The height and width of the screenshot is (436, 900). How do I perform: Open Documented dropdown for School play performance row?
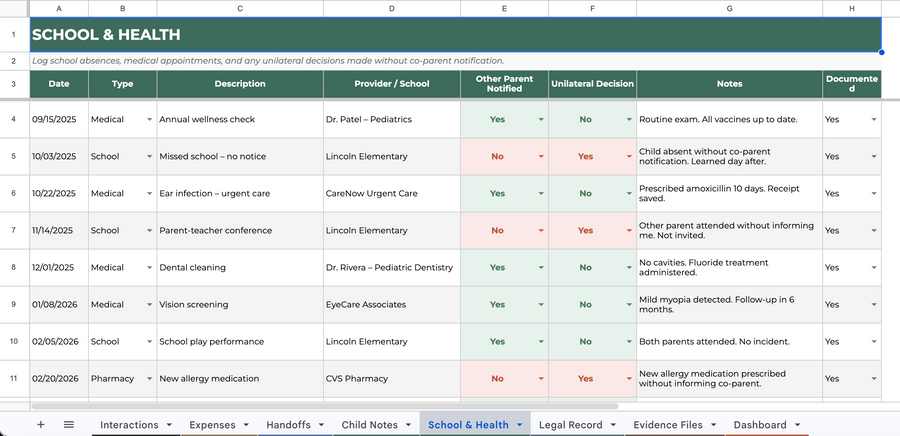click(x=874, y=342)
